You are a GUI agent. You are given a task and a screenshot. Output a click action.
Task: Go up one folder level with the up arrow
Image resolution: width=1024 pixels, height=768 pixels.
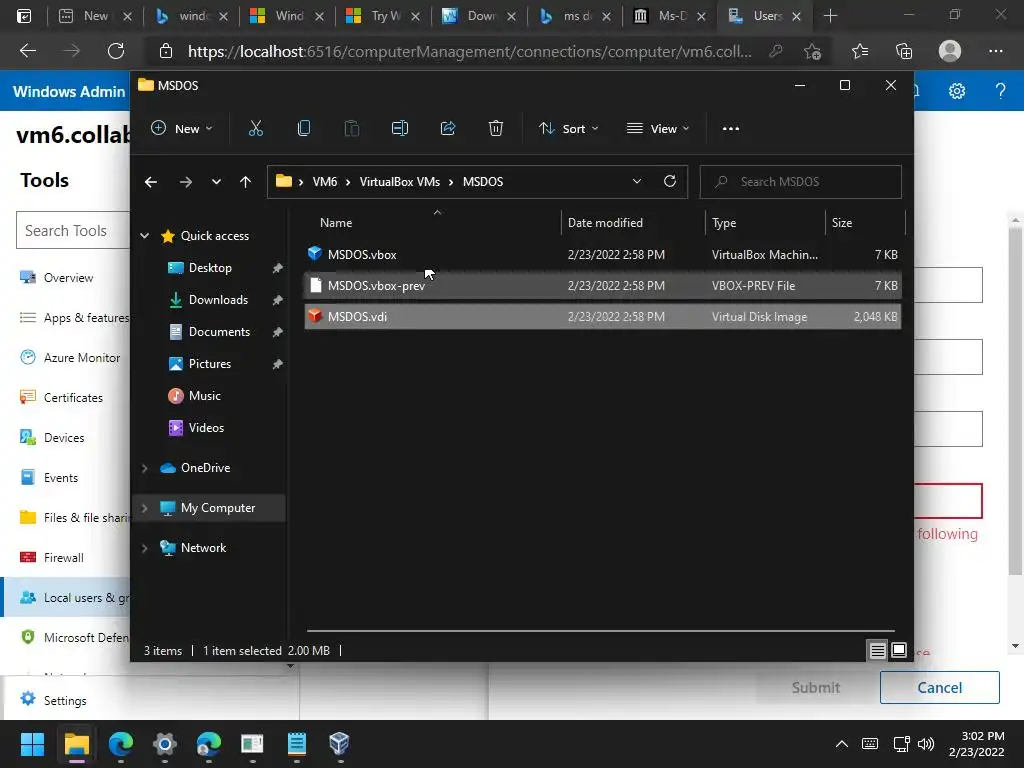click(x=246, y=182)
